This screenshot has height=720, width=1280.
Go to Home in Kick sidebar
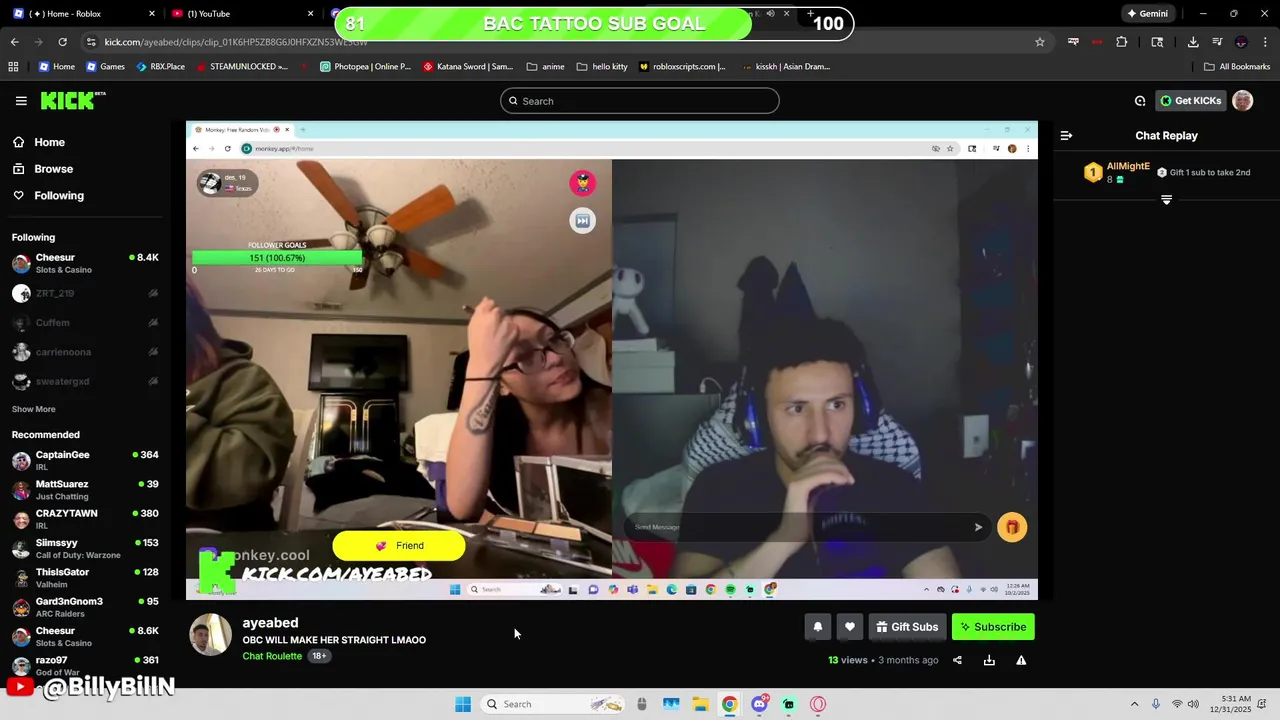coord(39,142)
